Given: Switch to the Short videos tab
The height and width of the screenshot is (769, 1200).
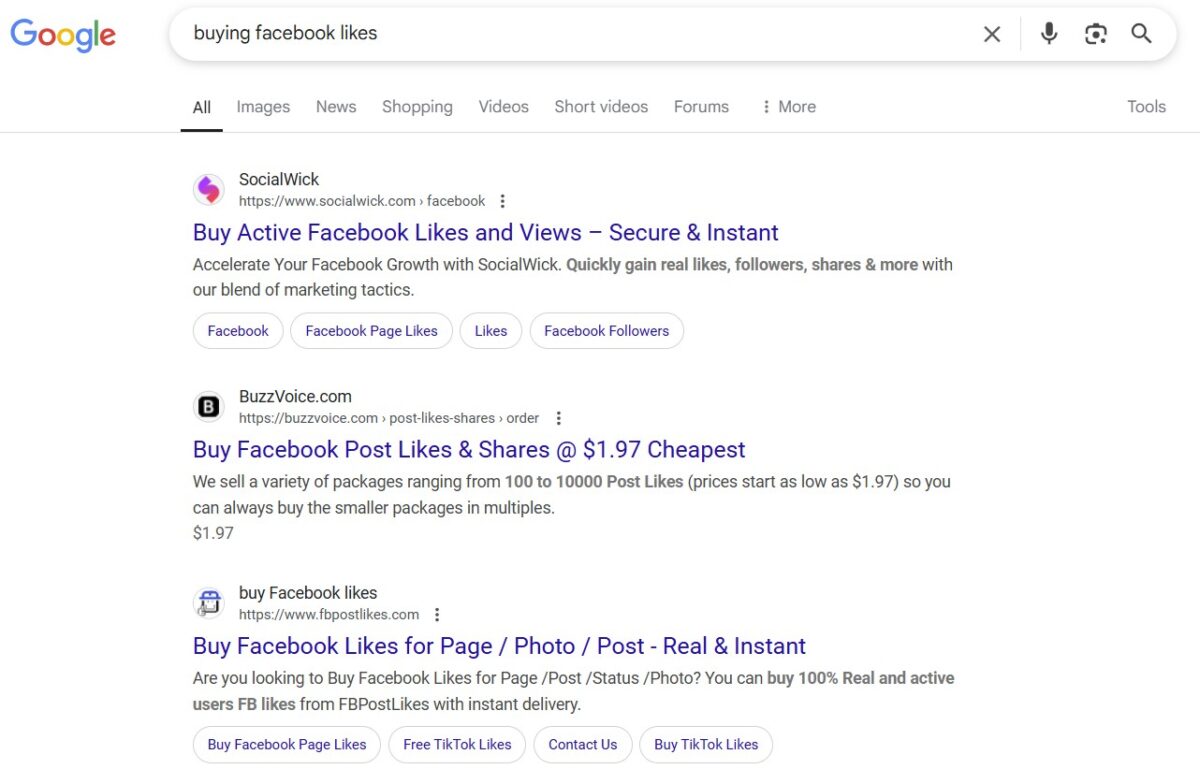Looking at the screenshot, I should (x=601, y=107).
